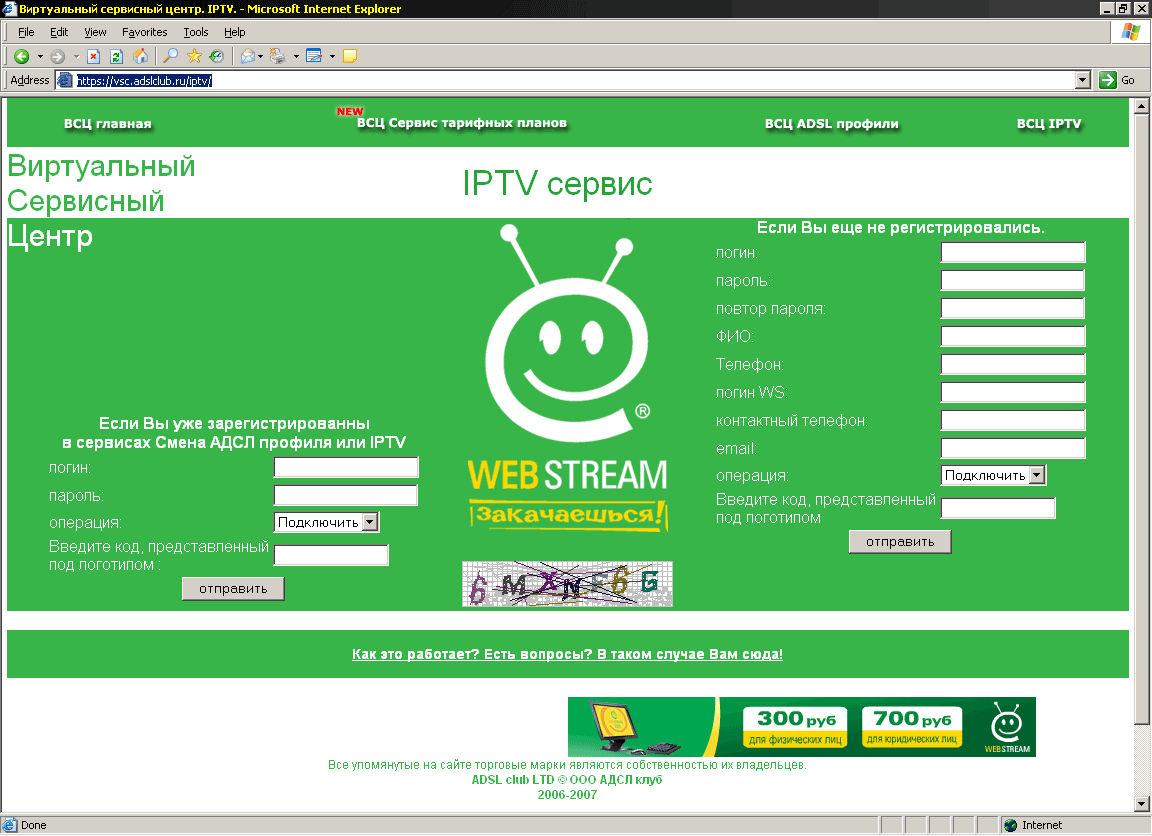Focus the registration пароль field
1152x836 pixels.
pos(1013,280)
